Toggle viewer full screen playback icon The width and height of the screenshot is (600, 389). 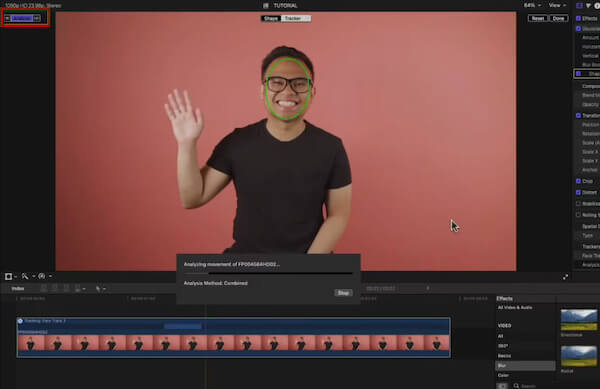565,277
